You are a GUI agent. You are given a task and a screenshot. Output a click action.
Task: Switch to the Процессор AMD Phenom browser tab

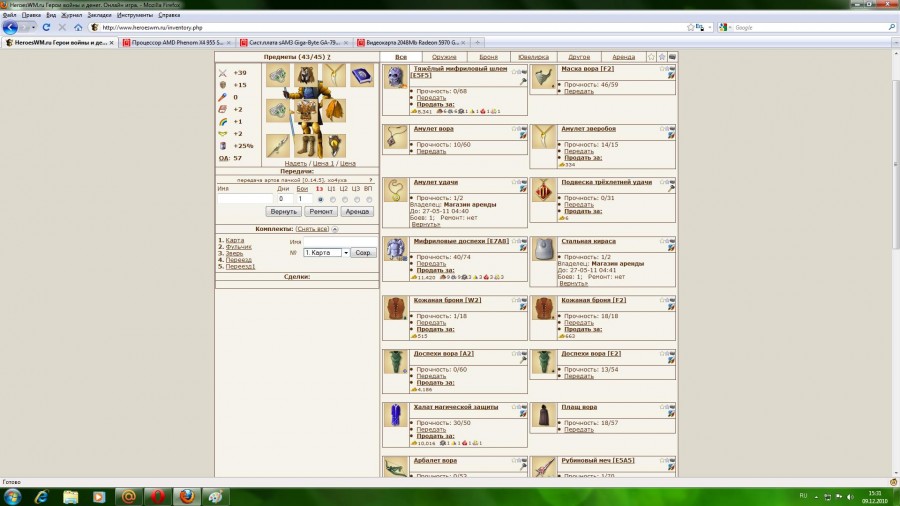tap(176, 42)
